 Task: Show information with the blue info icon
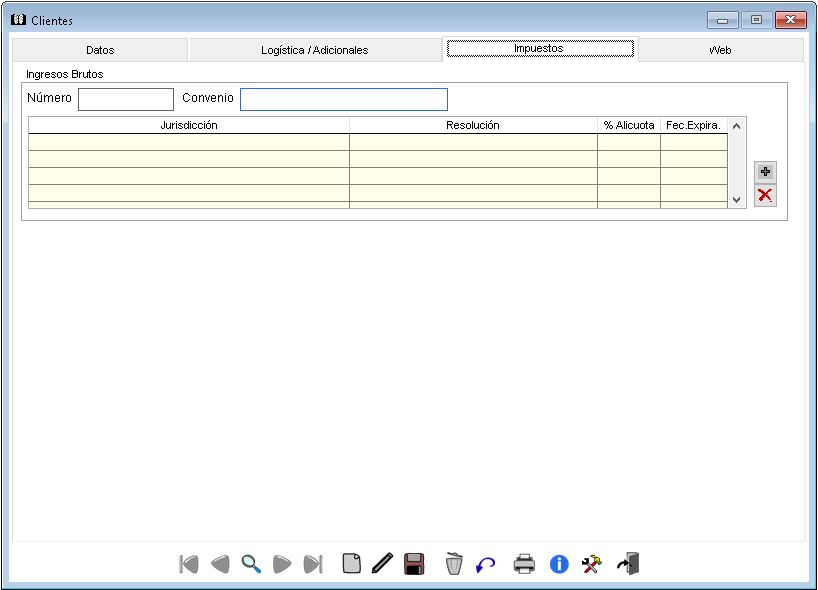tap(559, 564)
